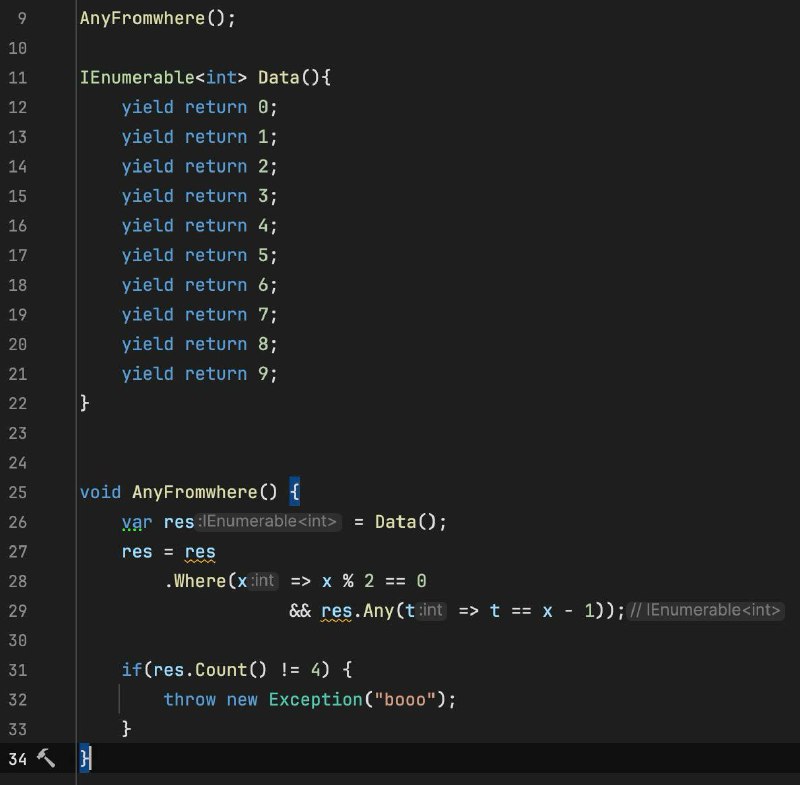Click 'yield return 7;' statement
The image size is (800, 785).
[199, 314]
